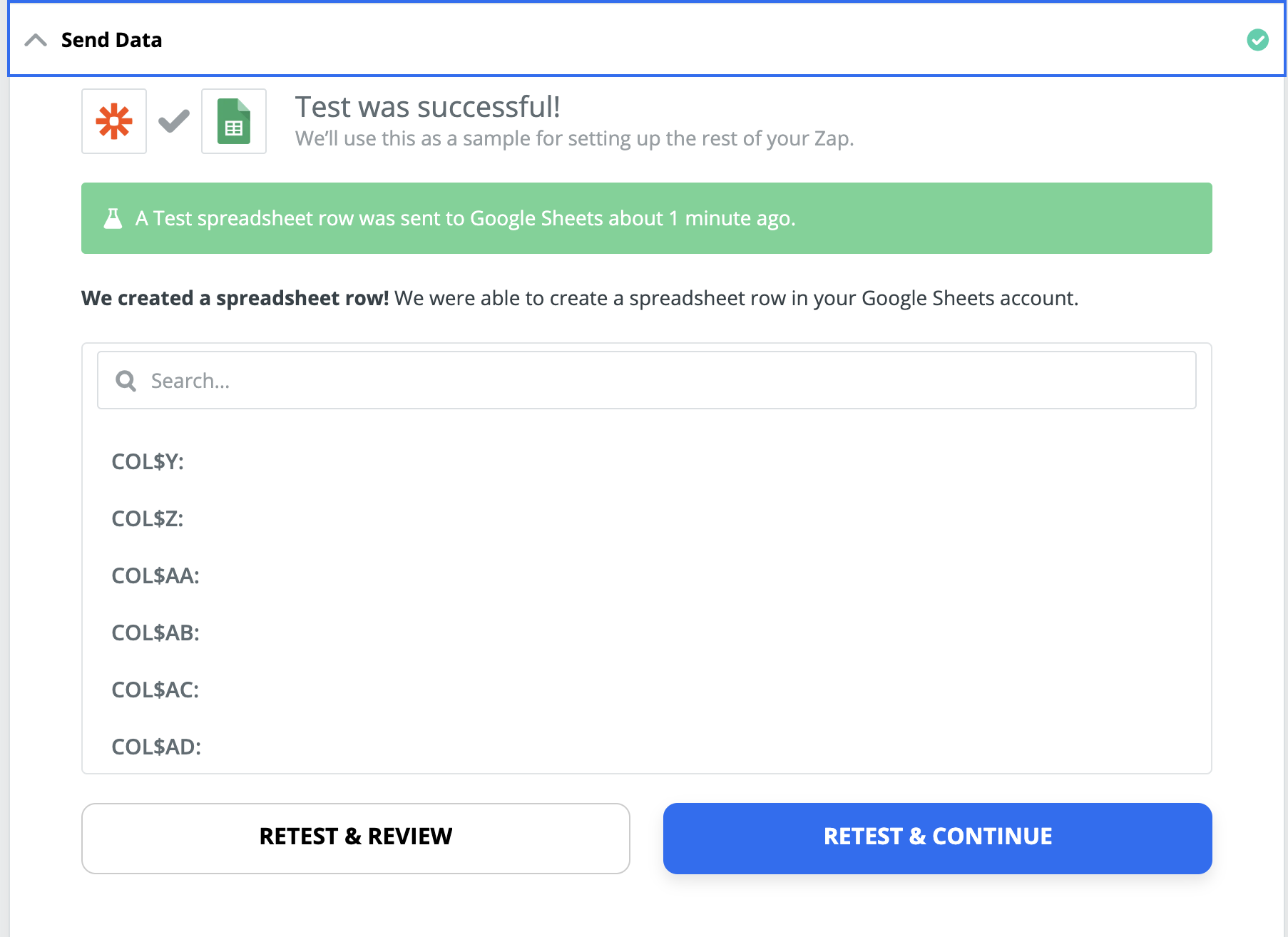Screen dimensions: 1288x937
Task: Click the gray checkmark between app icons
Action: pyautogui.click(x=174, y=121)
